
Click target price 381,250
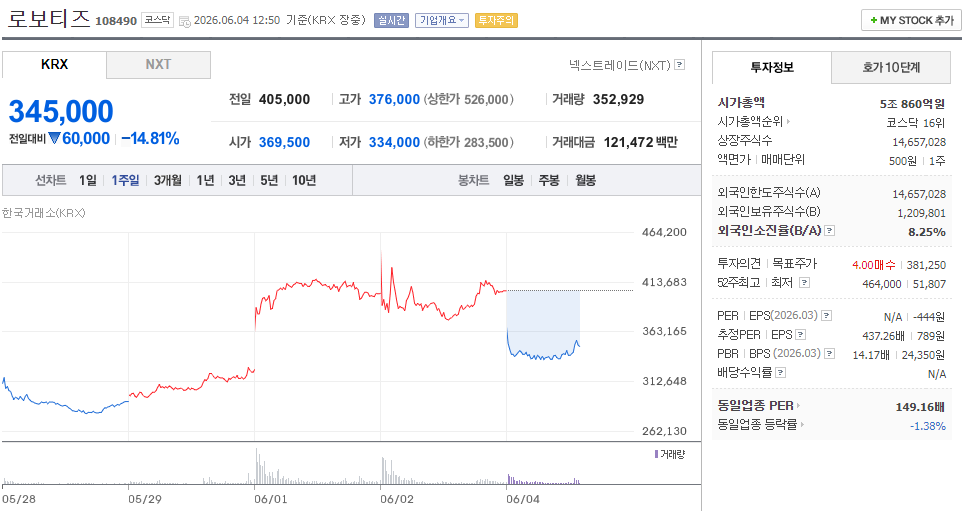tap(926, 265)
